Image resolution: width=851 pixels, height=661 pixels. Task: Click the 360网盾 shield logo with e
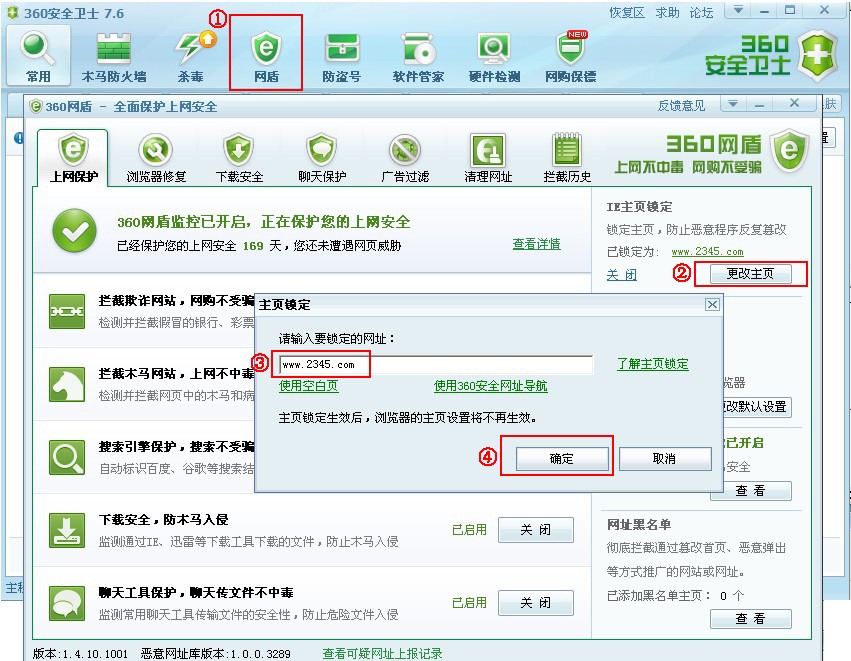(x=790, y=150)
